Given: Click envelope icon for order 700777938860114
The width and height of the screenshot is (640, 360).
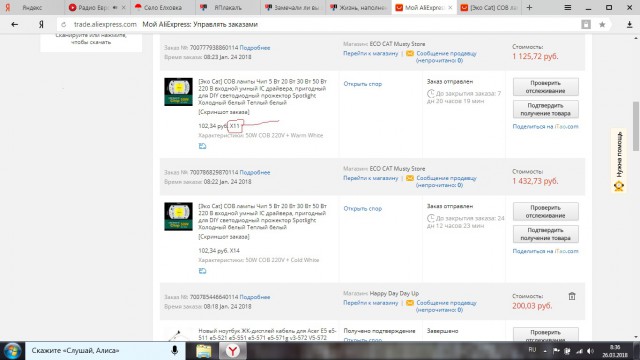Looking at the screenshot, I should [x=410, y=53].
